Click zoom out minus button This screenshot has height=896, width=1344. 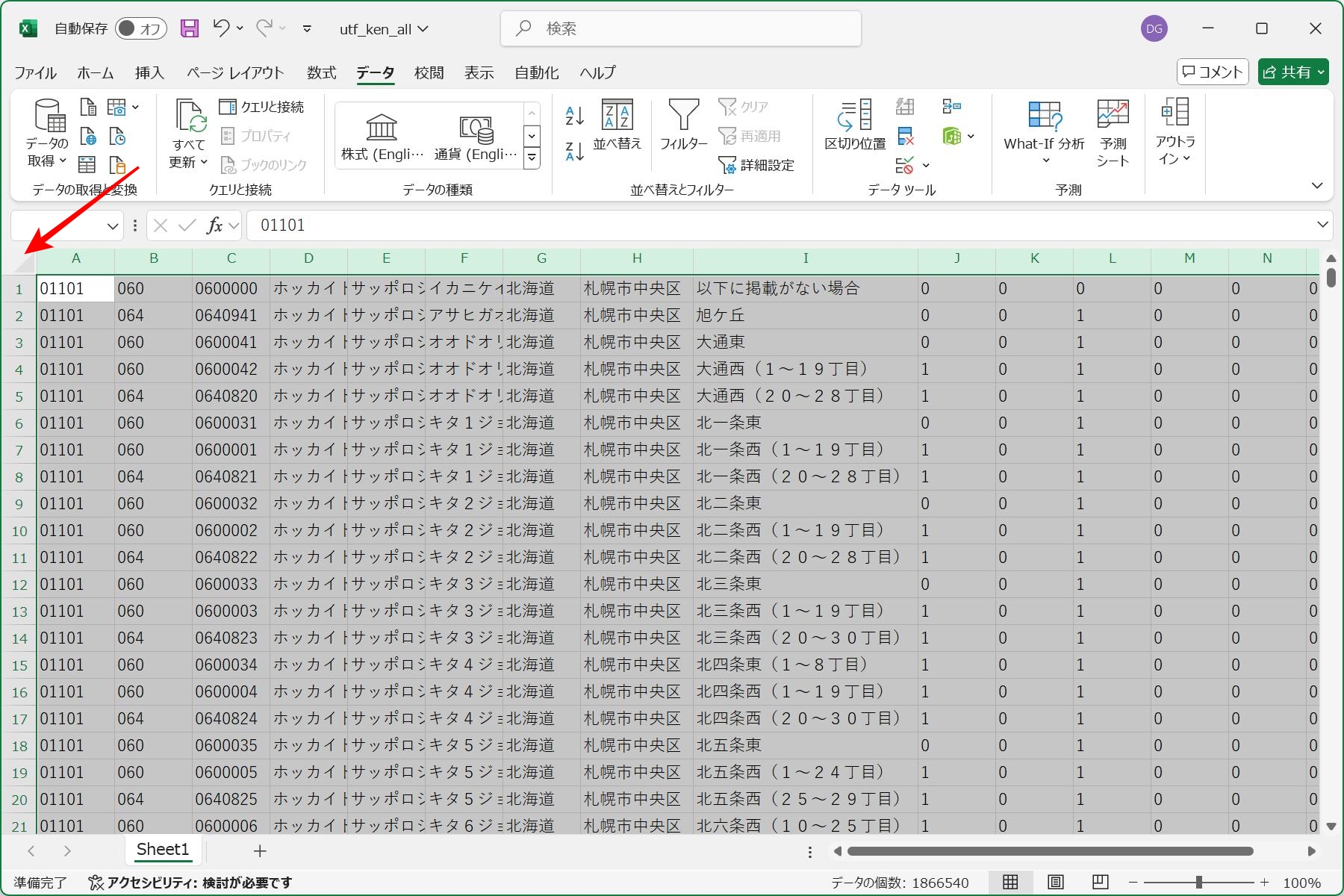tap(1133, 883)
